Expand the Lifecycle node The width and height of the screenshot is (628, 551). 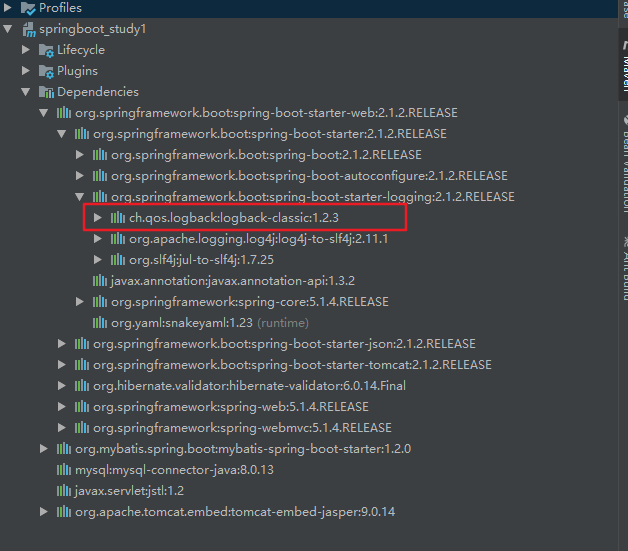point(26,50)
